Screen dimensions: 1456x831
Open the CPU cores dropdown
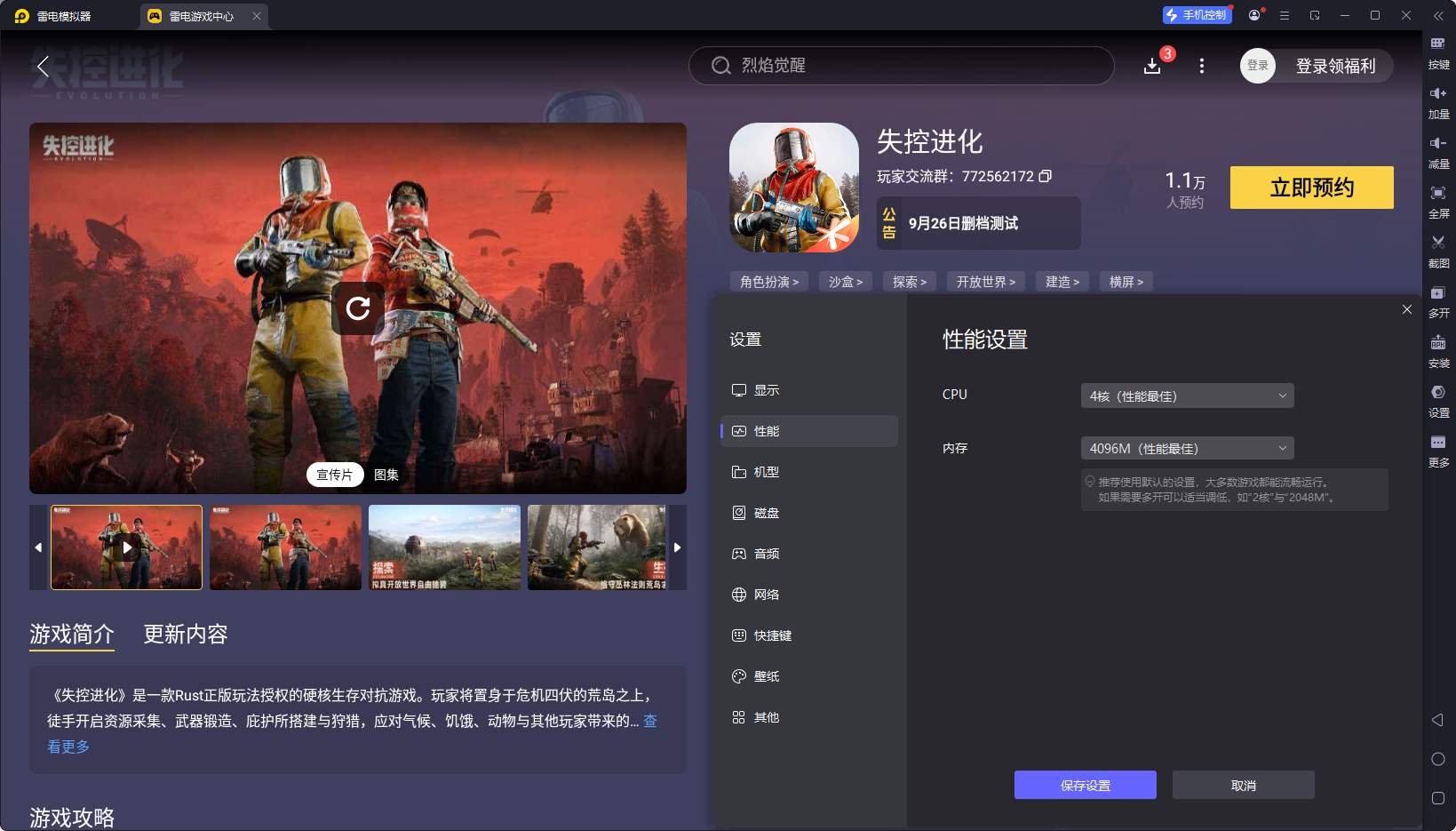tap(1187, 396)
